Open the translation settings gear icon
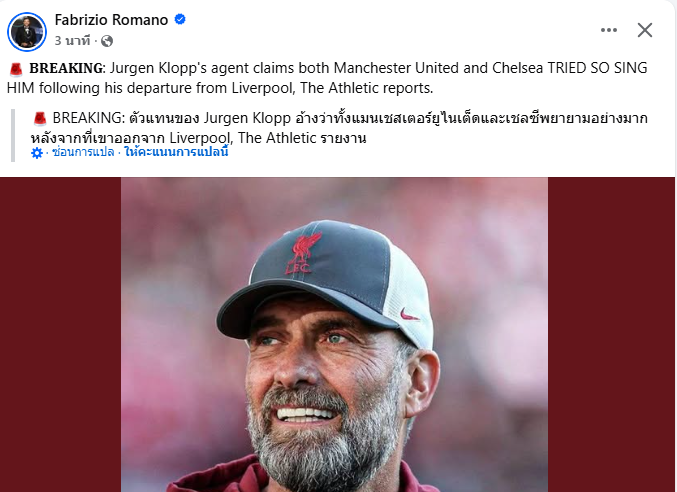Viewport: 677px width, 492px height. [x=37, y=153]
